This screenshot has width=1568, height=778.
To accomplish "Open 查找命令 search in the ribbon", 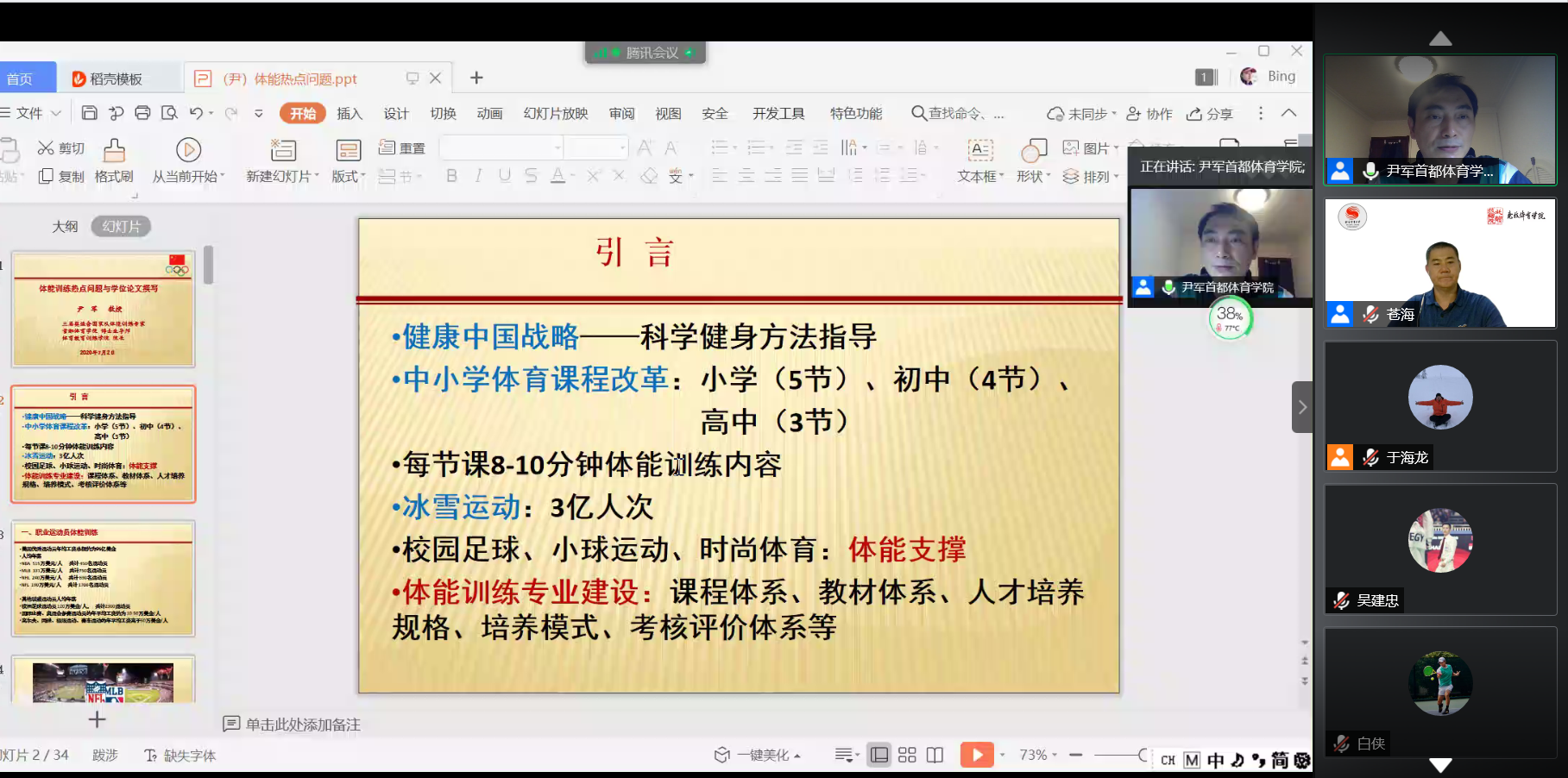I will pyautogui.click(x=958, y=112).
